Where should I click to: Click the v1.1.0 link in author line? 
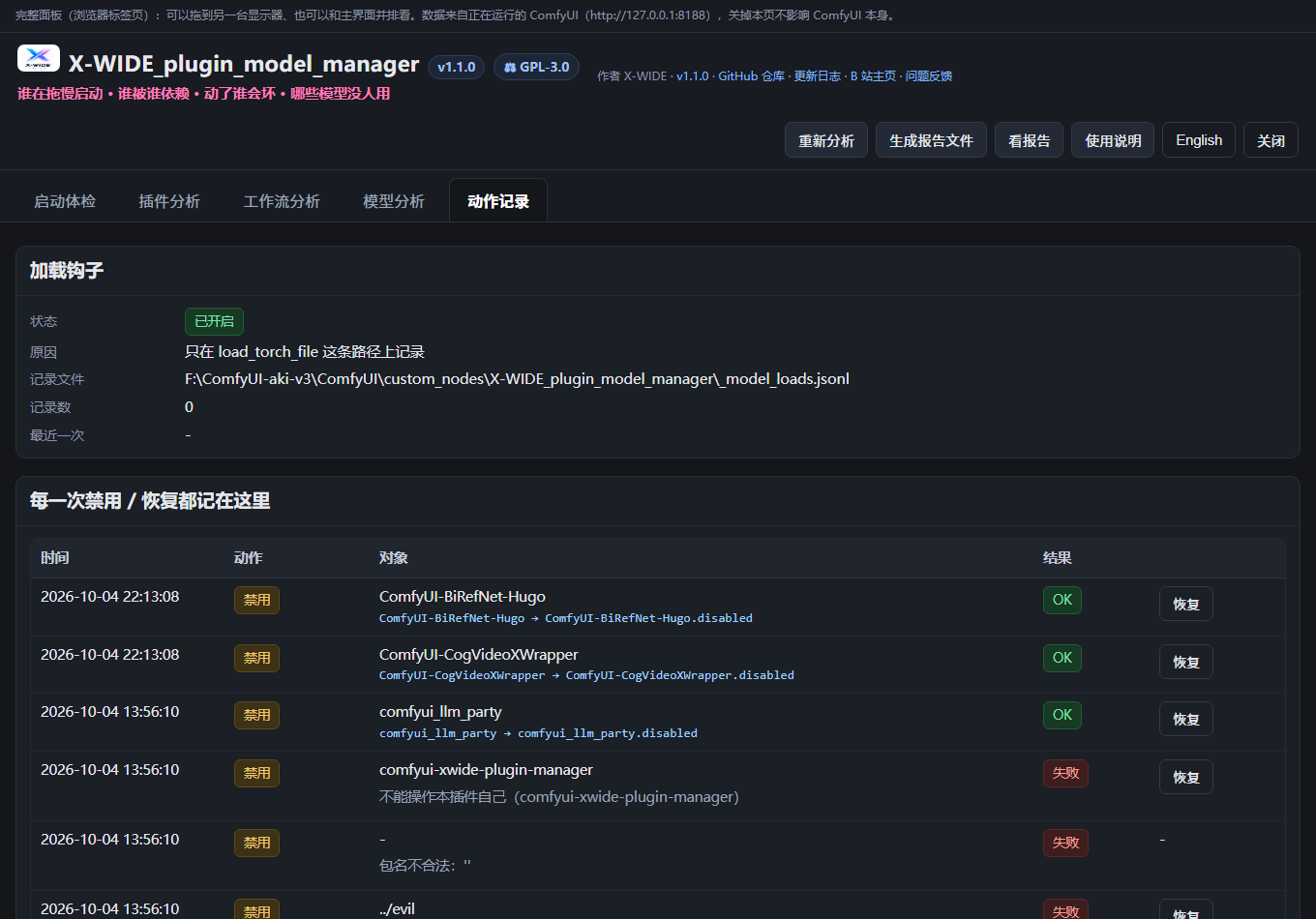tap(692, 76)
